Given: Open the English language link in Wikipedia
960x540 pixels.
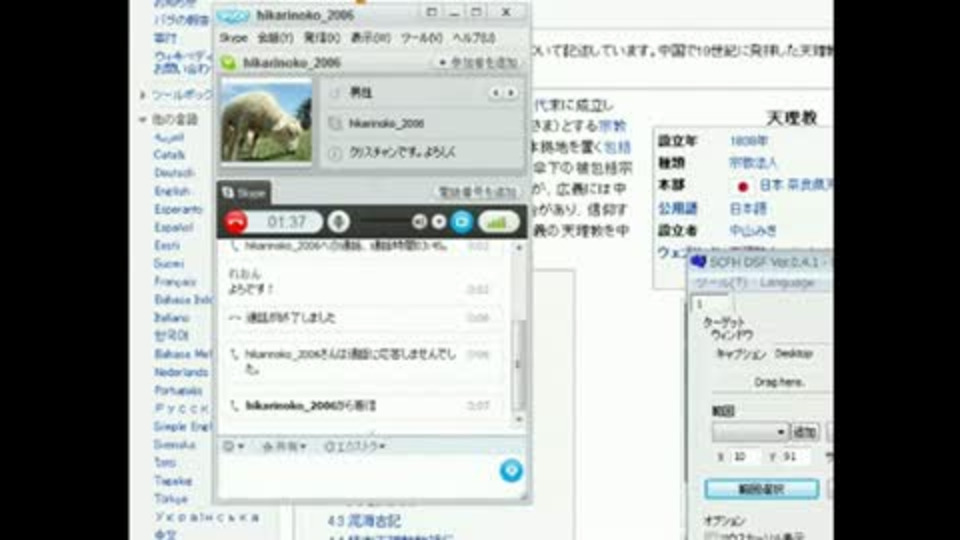Looking at the screenshot, I should [x=172, y=191].
